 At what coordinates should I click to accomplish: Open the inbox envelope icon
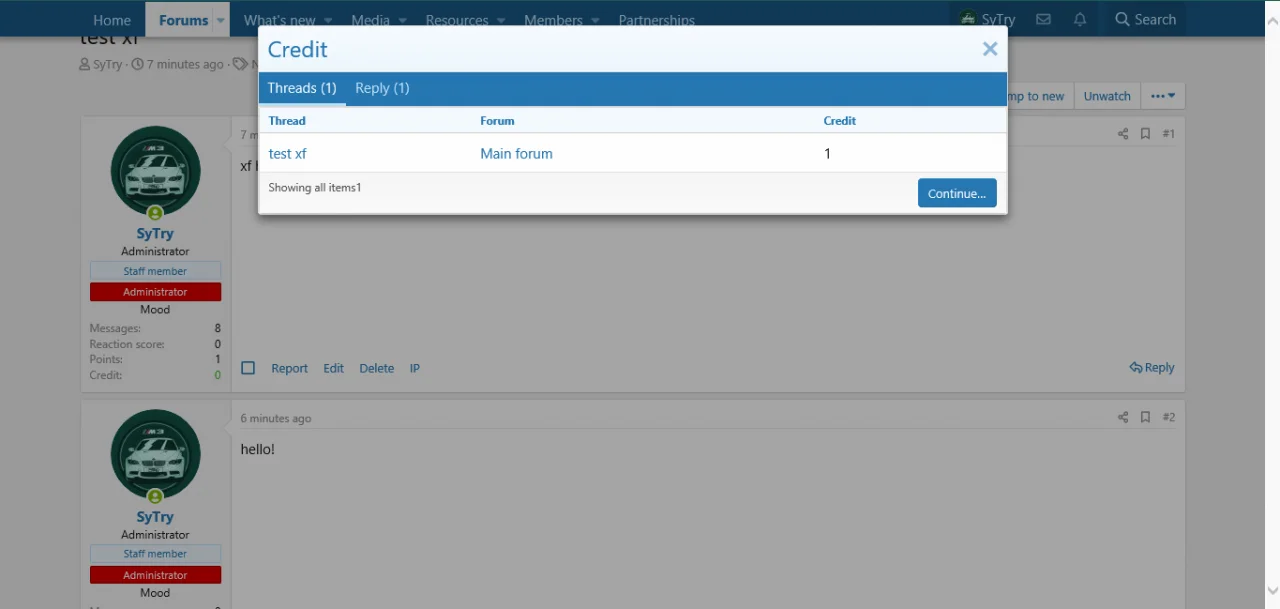tap(1043, 19)
